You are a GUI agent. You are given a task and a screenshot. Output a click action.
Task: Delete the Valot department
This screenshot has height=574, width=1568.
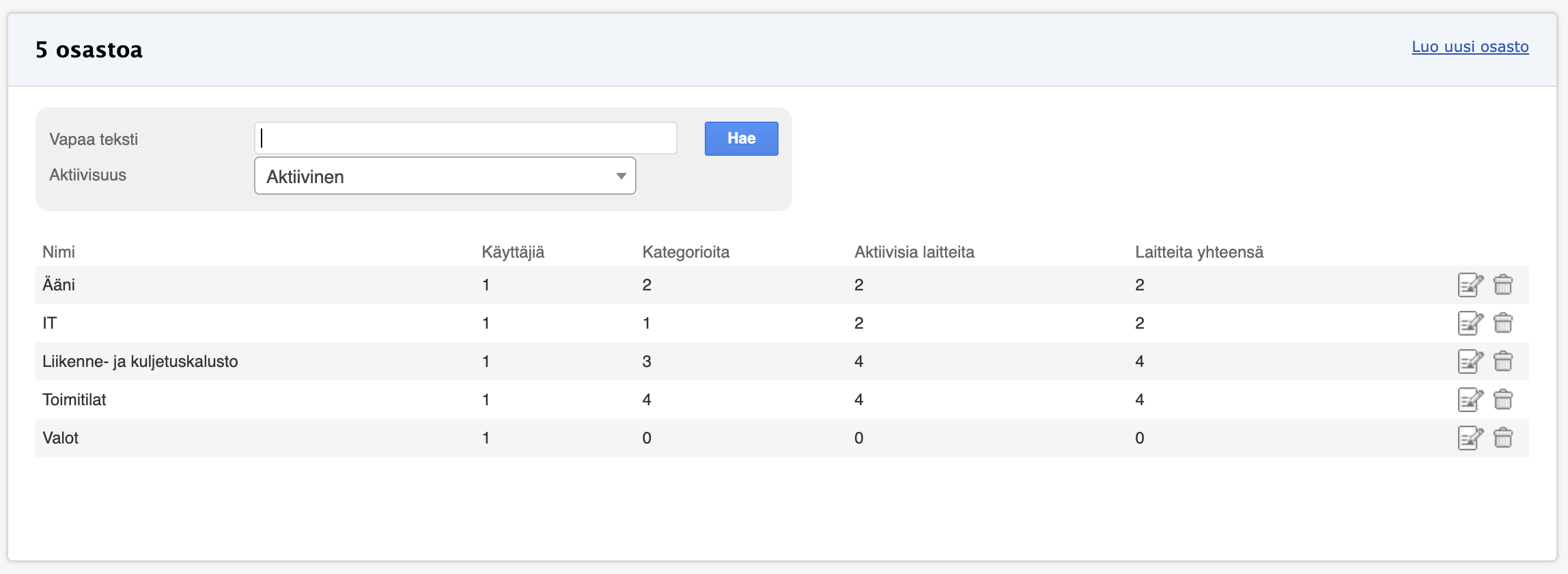[x=1503, y=438]
